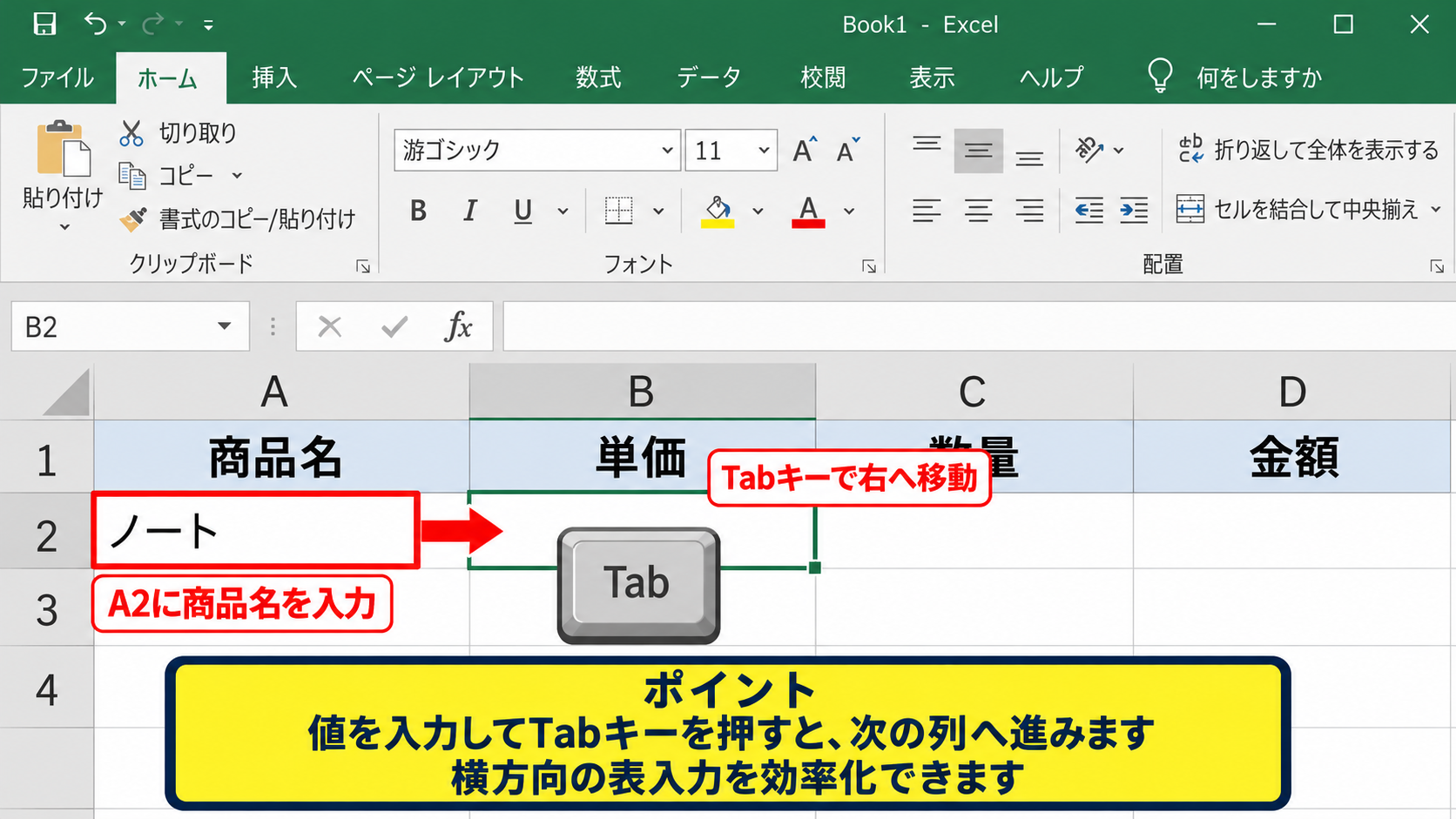Toggle Underline formatting

522,211
